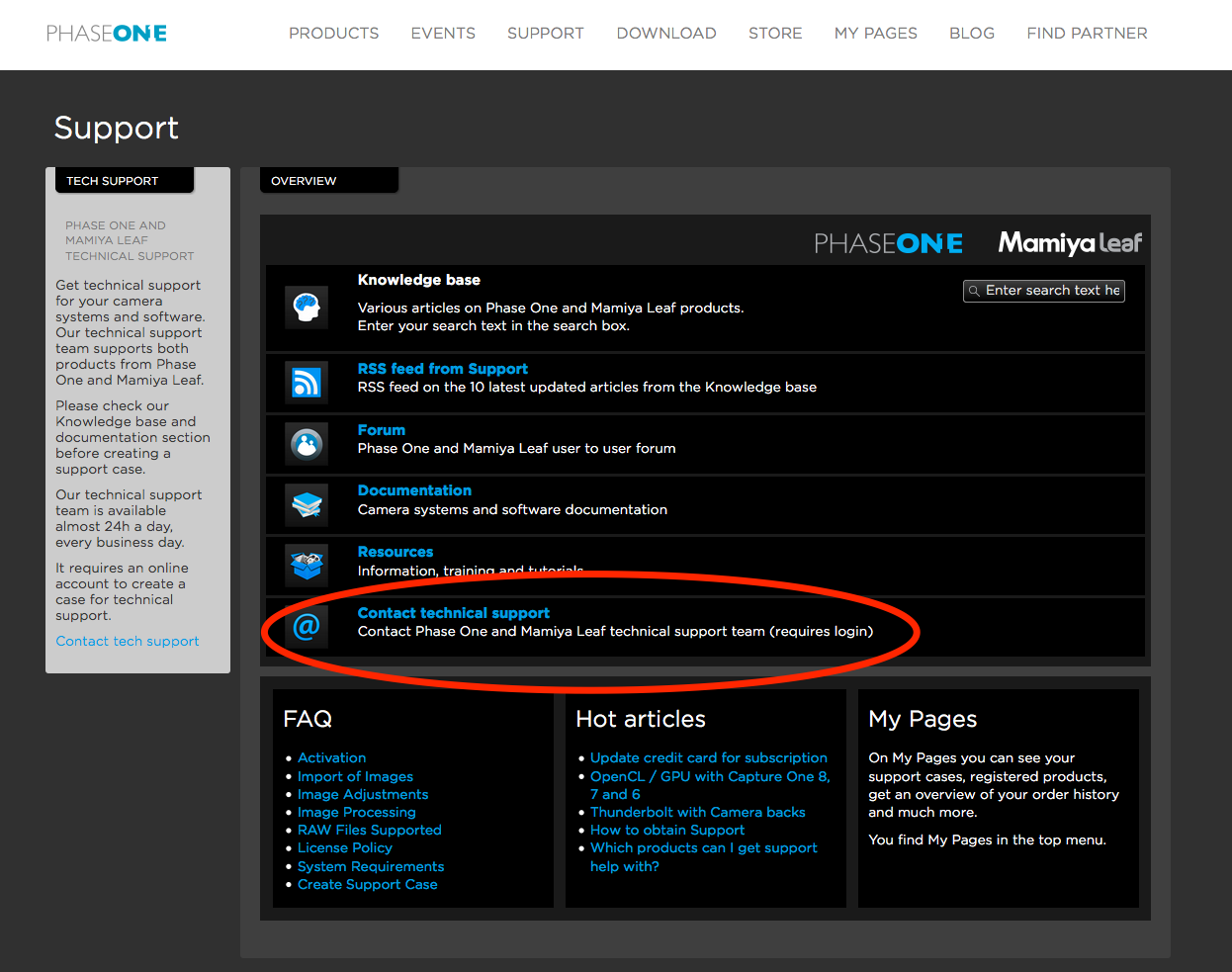
Task: Click the Support page title
Action: 117,128
